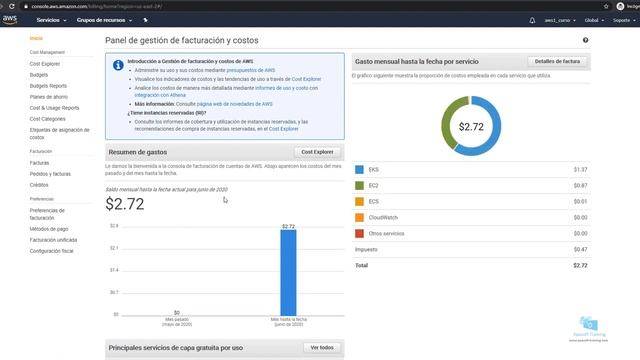
Task: Click the donut chart $2.72 center
Action: click(x=471, y=127)
